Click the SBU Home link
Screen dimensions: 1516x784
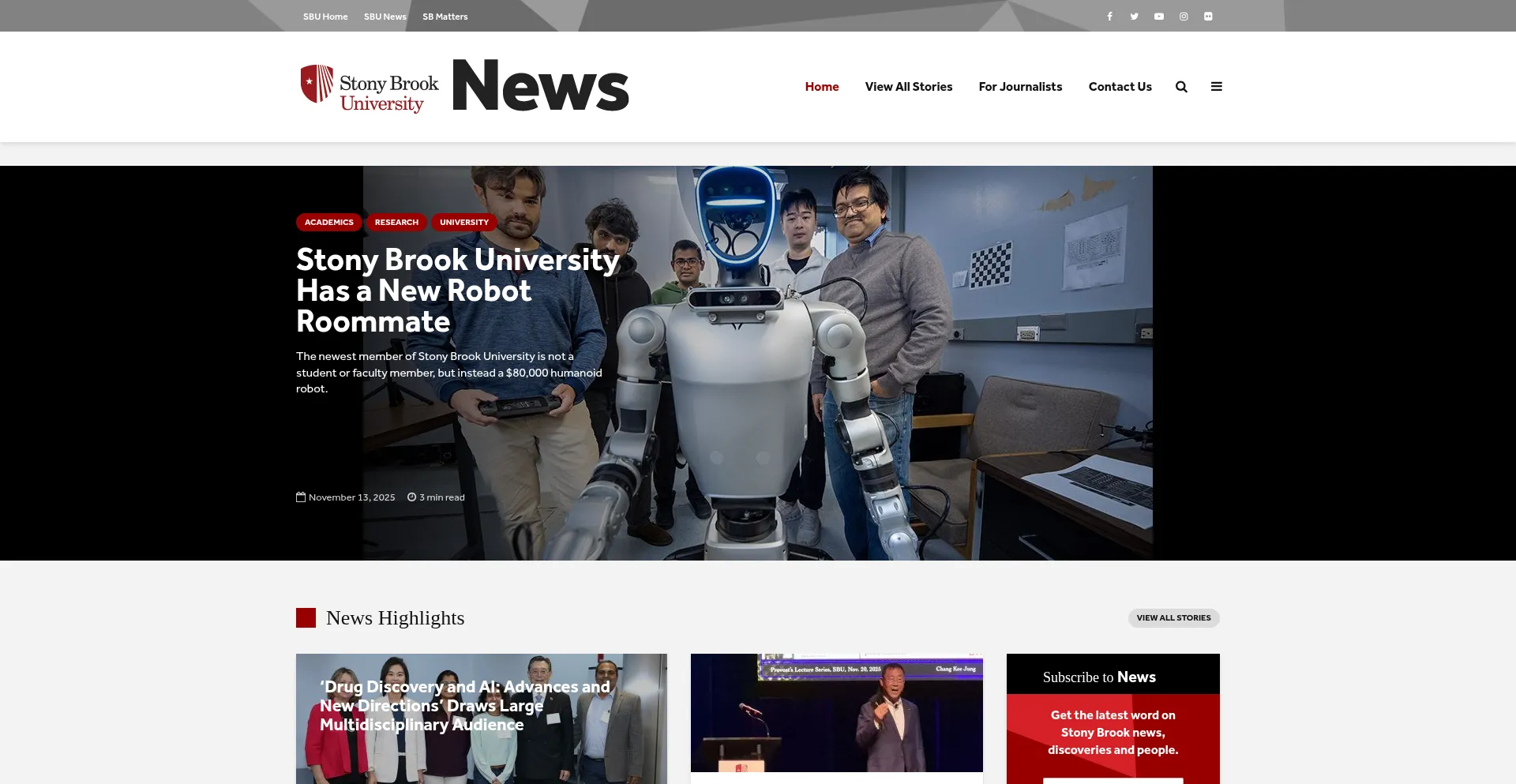[x=325, y=17]
